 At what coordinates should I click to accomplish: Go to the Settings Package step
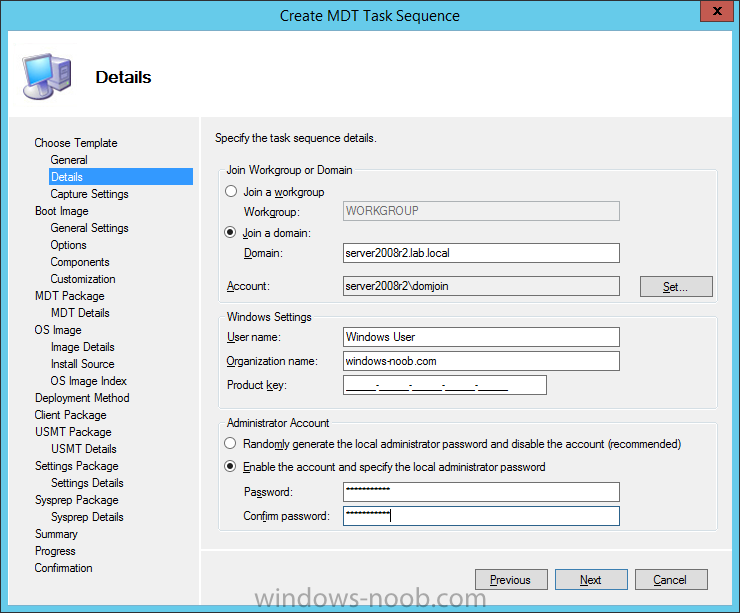[76, 466]
